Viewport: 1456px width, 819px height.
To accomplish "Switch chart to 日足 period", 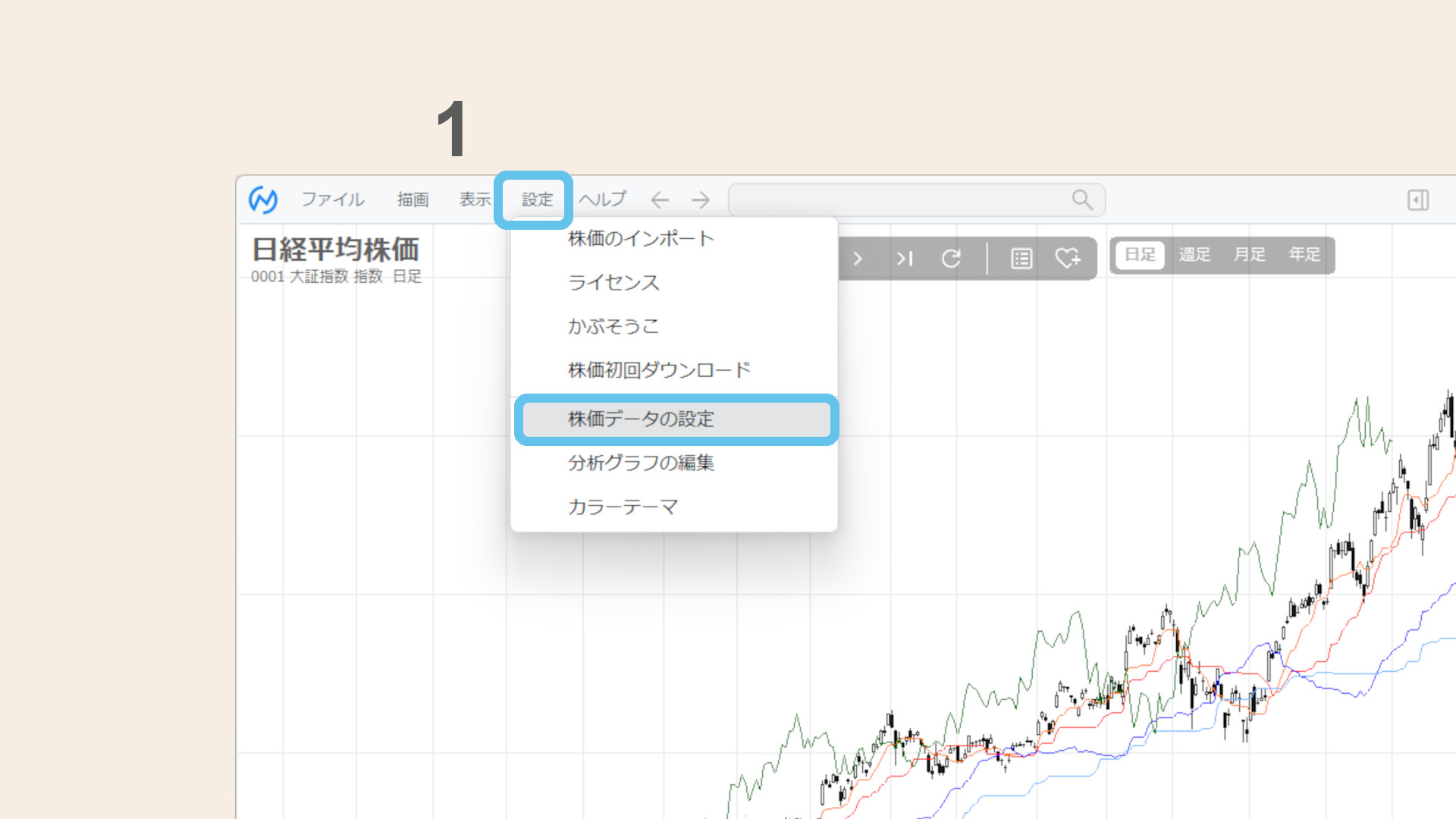I will click(x=1140, y=255).
